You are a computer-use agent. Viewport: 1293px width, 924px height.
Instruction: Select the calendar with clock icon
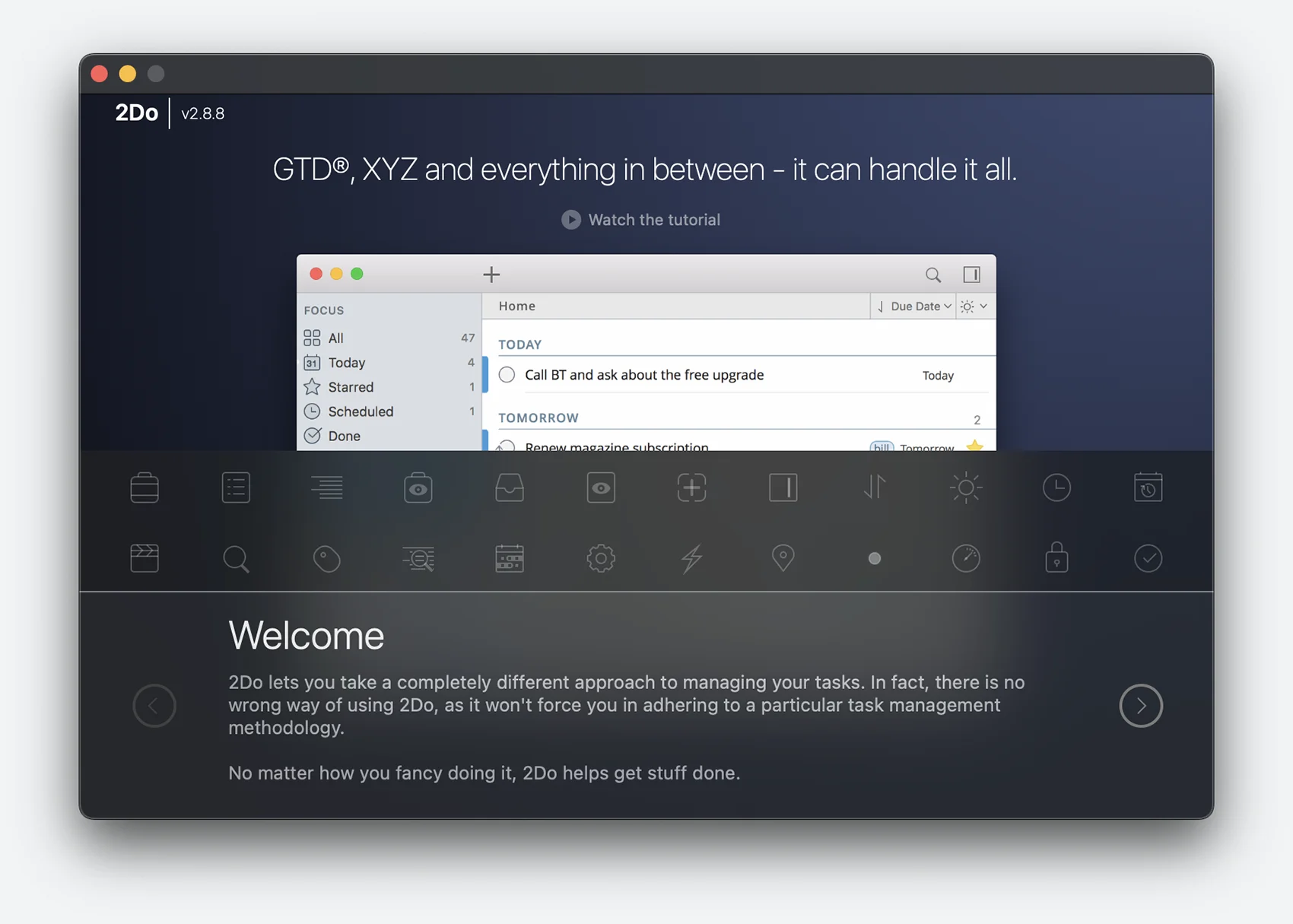click(1148, 487)
